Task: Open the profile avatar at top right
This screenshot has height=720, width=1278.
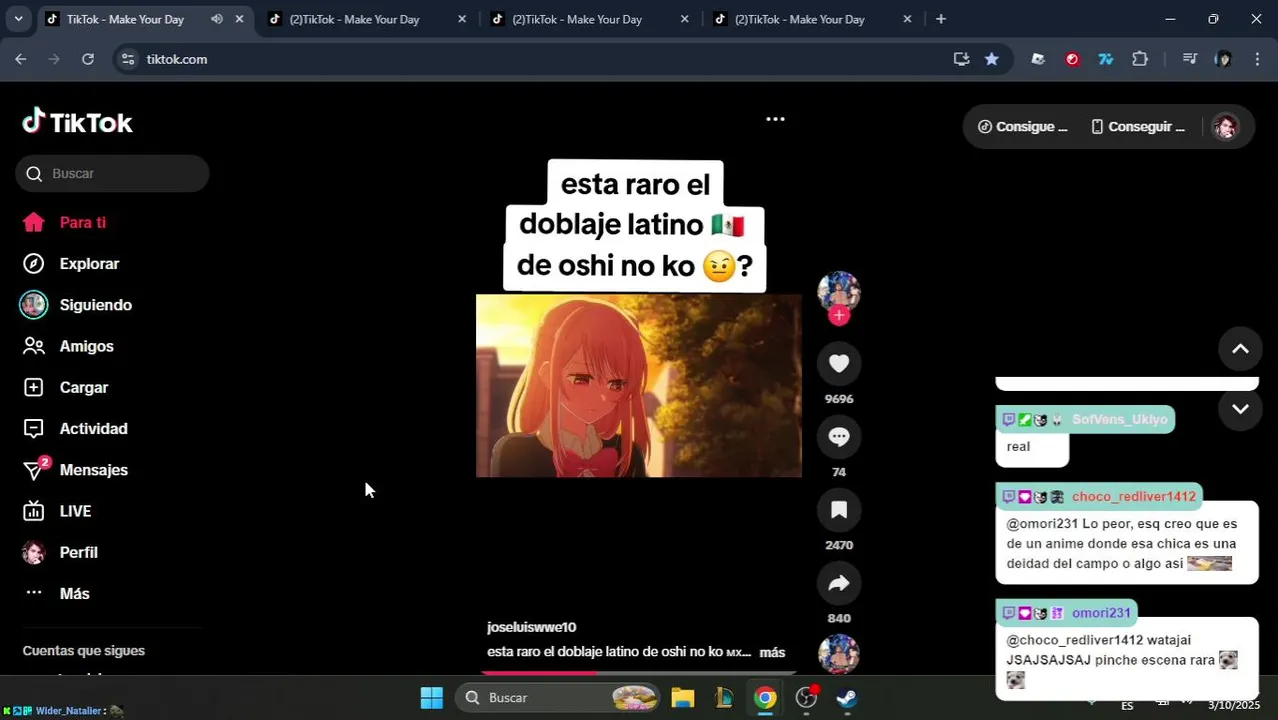Action: coord(1225,127)
